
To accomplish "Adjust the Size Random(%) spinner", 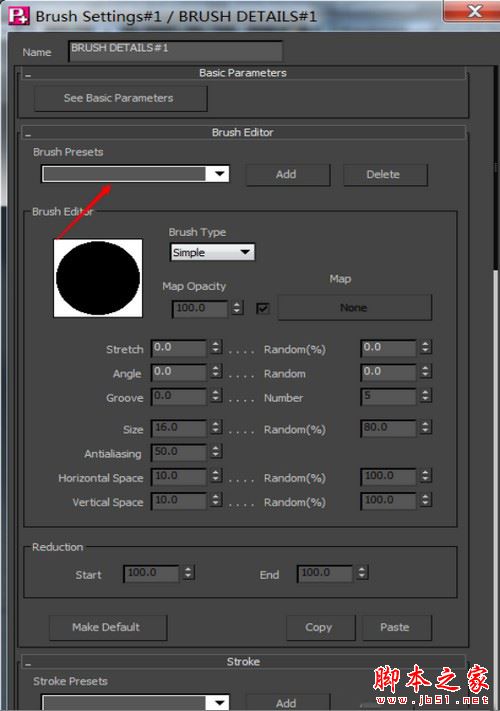I will tap(425, 428).
